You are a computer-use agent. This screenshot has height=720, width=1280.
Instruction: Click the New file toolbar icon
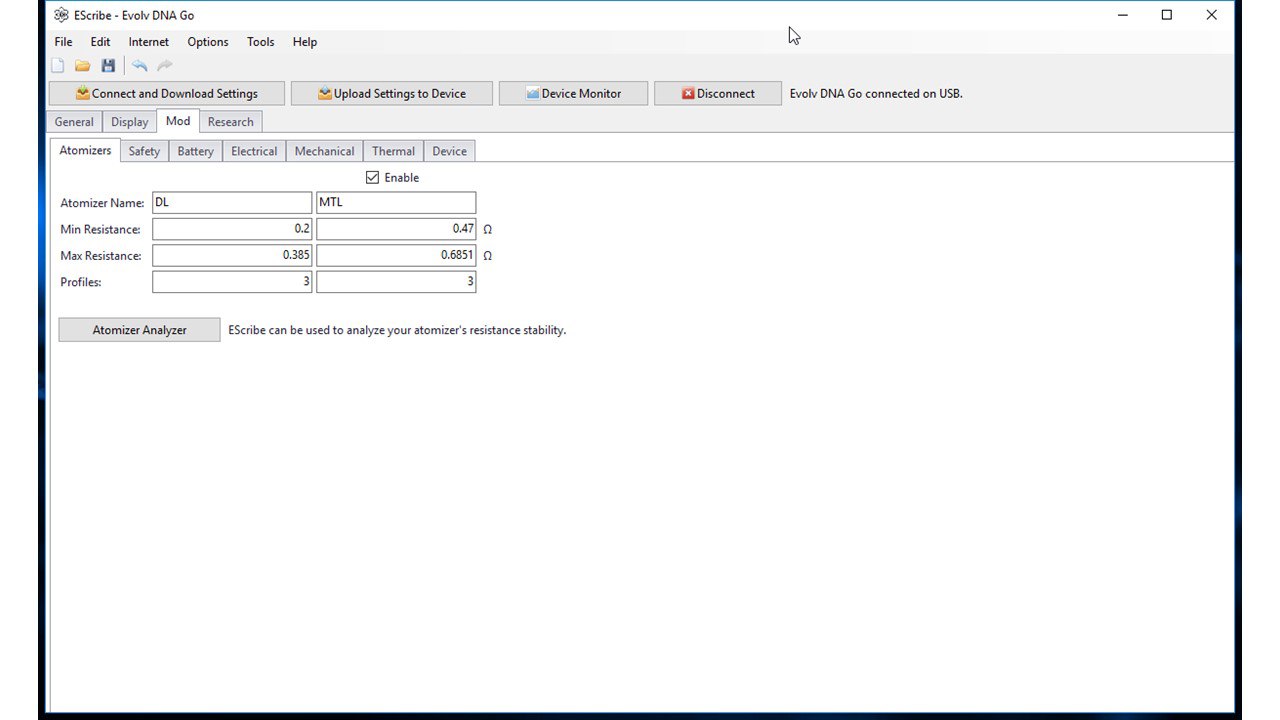[x=58, y=66]
